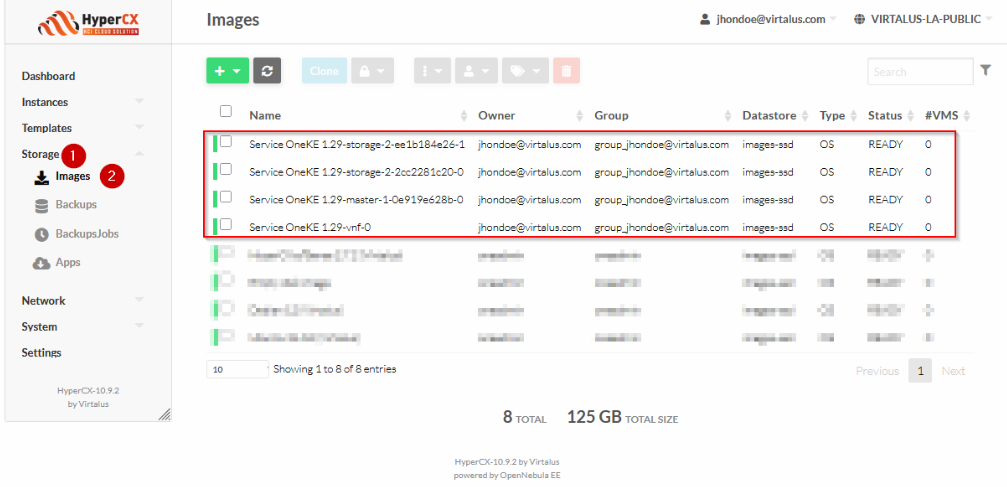Click the image Search field
This screenshot has width=1007, height=487.
919,72
